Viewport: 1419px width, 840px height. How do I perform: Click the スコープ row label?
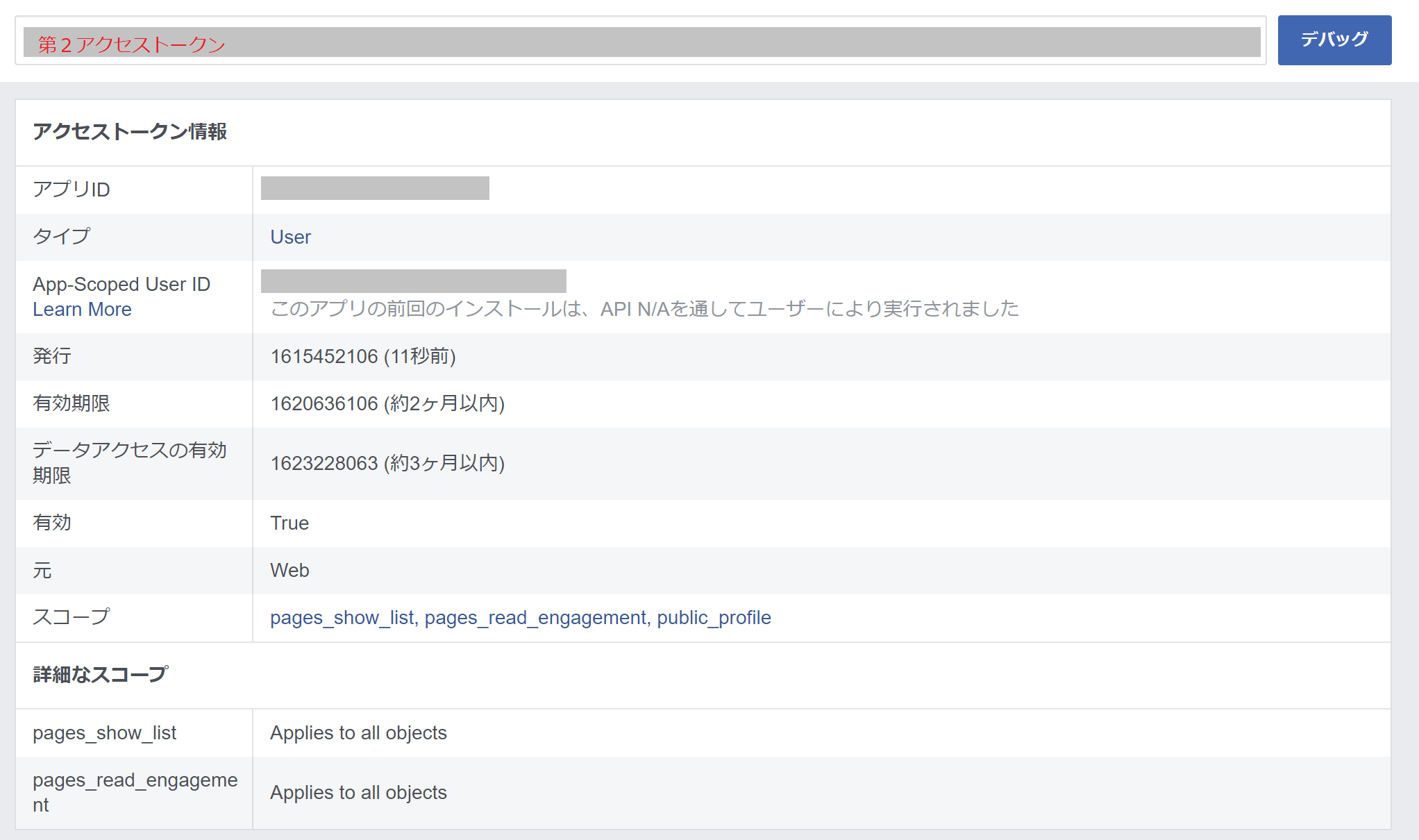72,617
